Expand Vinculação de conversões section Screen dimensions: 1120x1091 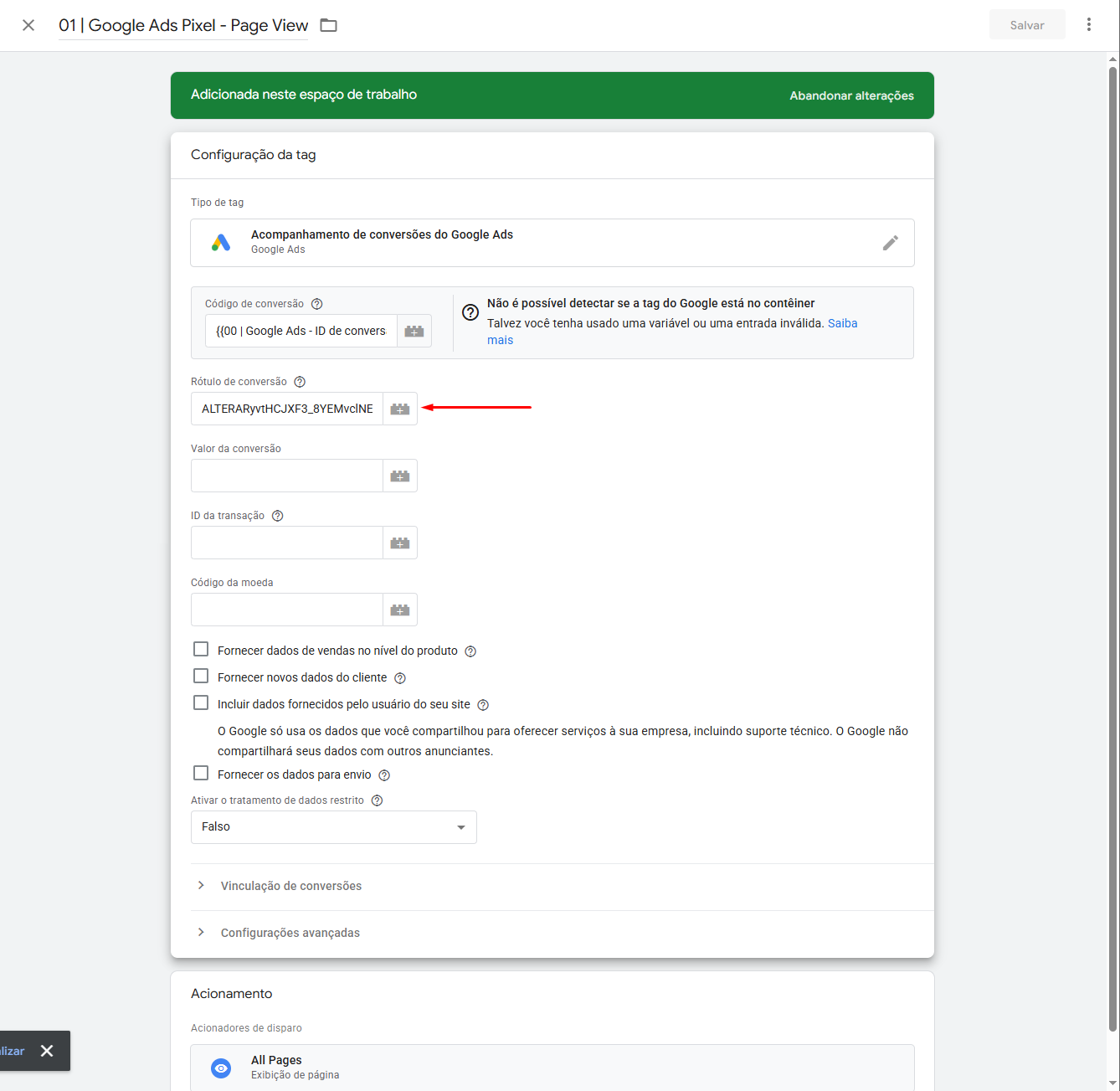pos(290,886)
